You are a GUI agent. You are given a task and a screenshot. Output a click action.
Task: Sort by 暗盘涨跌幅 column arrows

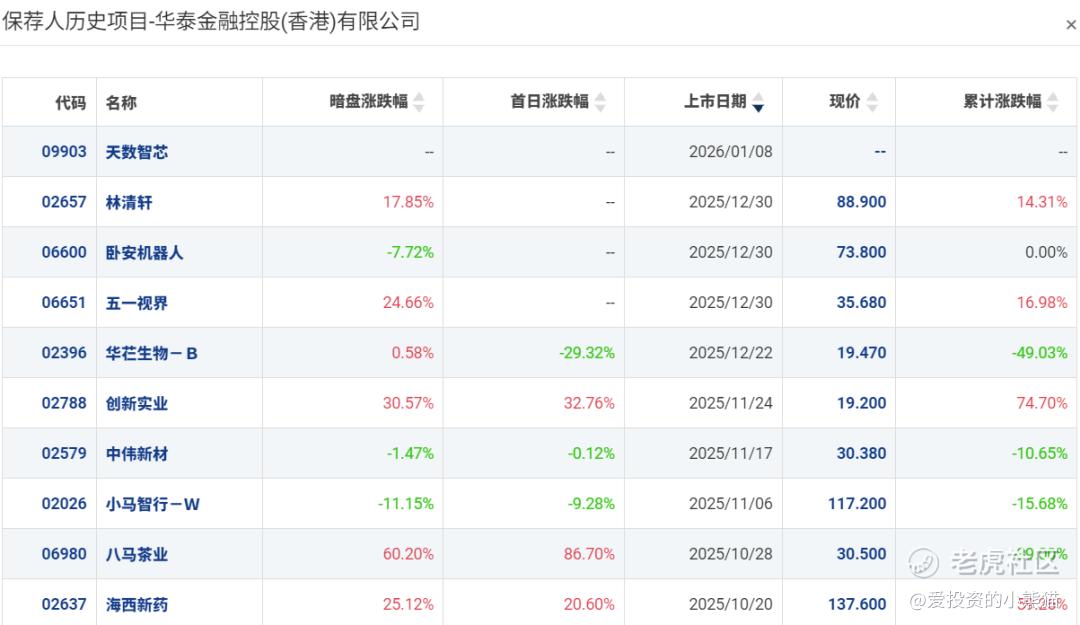click(x=419, y=102)
